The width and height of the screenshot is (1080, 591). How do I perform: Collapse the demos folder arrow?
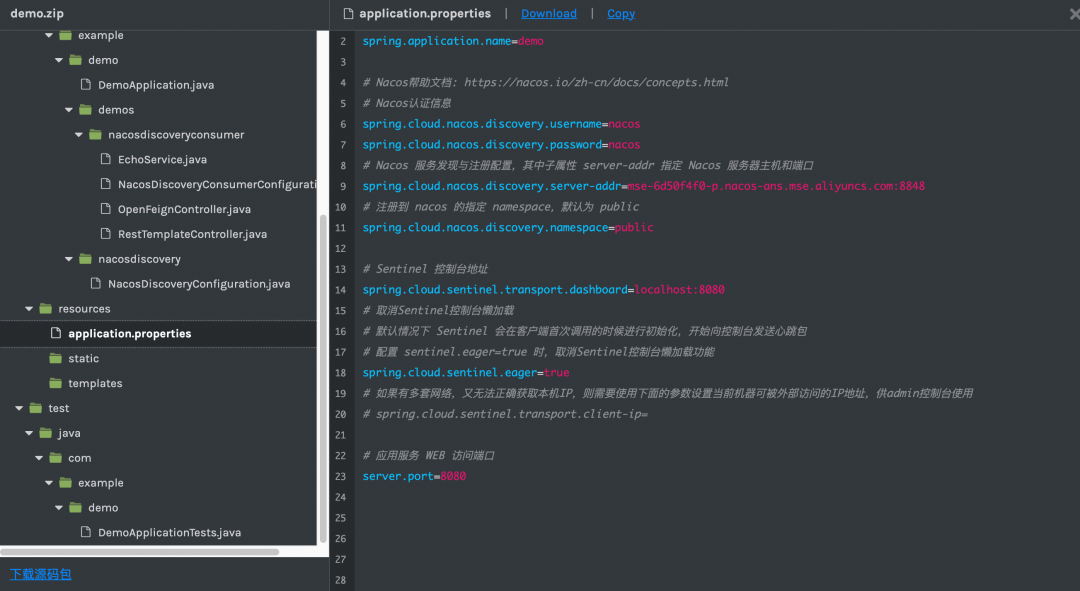[68, 110]
